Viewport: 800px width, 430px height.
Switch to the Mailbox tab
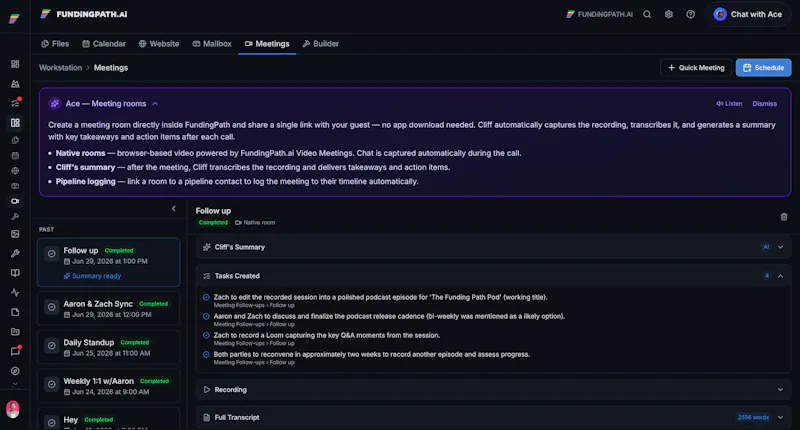(212, 44)
